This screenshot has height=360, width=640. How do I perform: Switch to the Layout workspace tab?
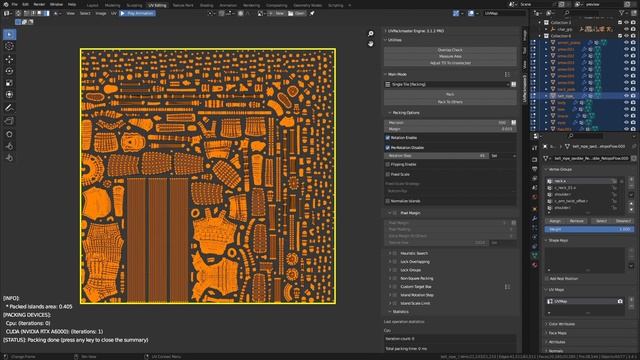(x=93, y=5)
